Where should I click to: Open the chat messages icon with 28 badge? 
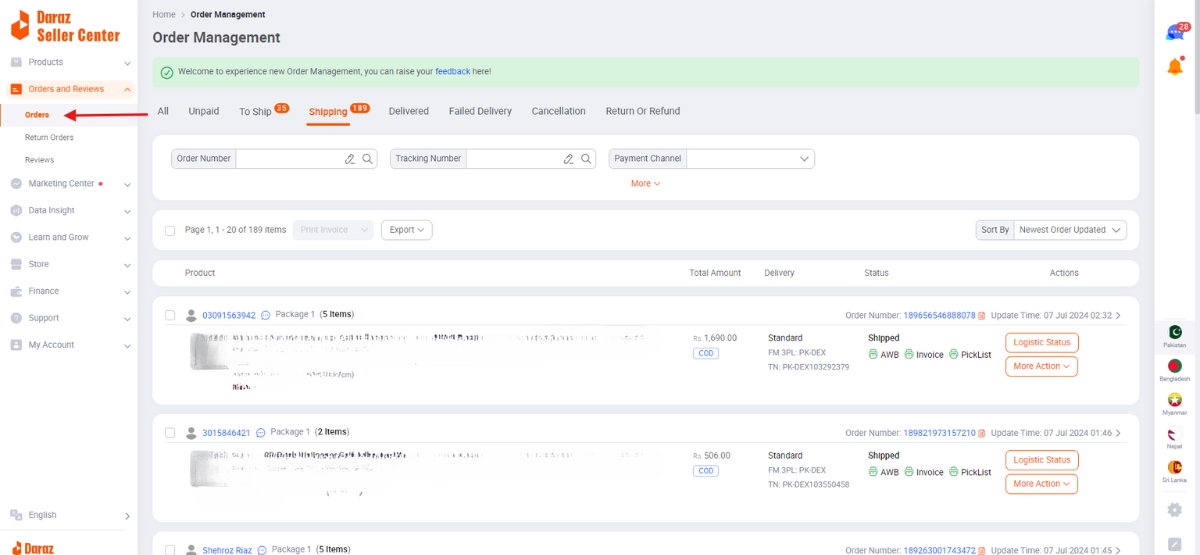(1175, 33)
